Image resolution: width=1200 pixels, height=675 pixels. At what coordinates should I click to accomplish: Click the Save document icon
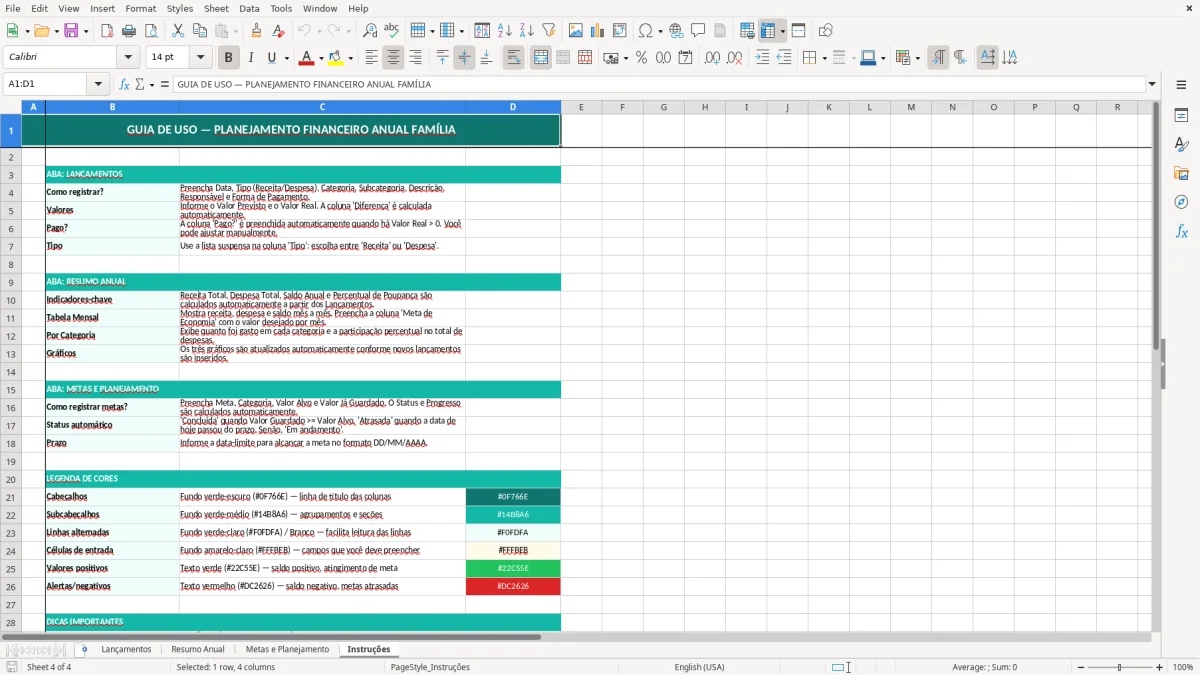click(x=71, y=31)
